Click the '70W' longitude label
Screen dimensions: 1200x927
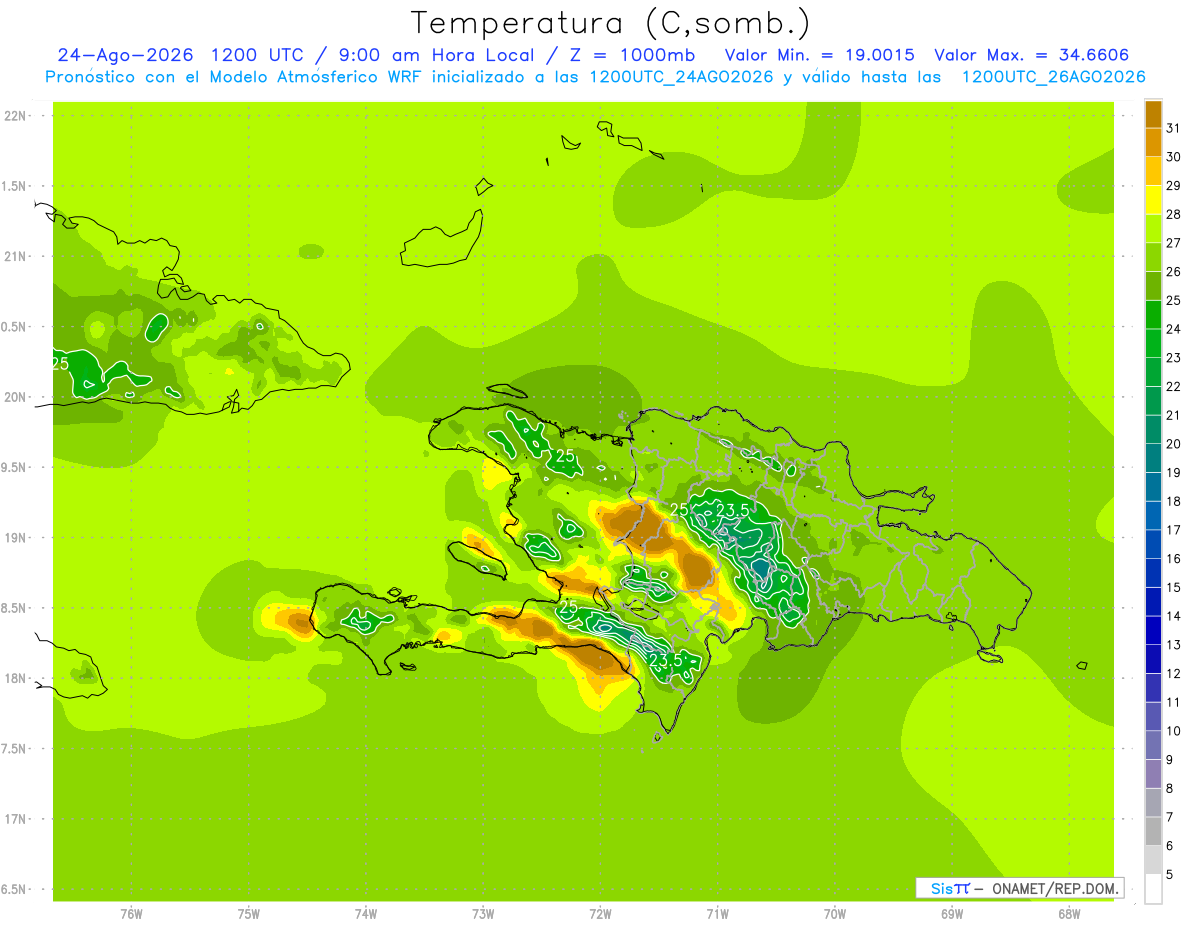point(835,914)
